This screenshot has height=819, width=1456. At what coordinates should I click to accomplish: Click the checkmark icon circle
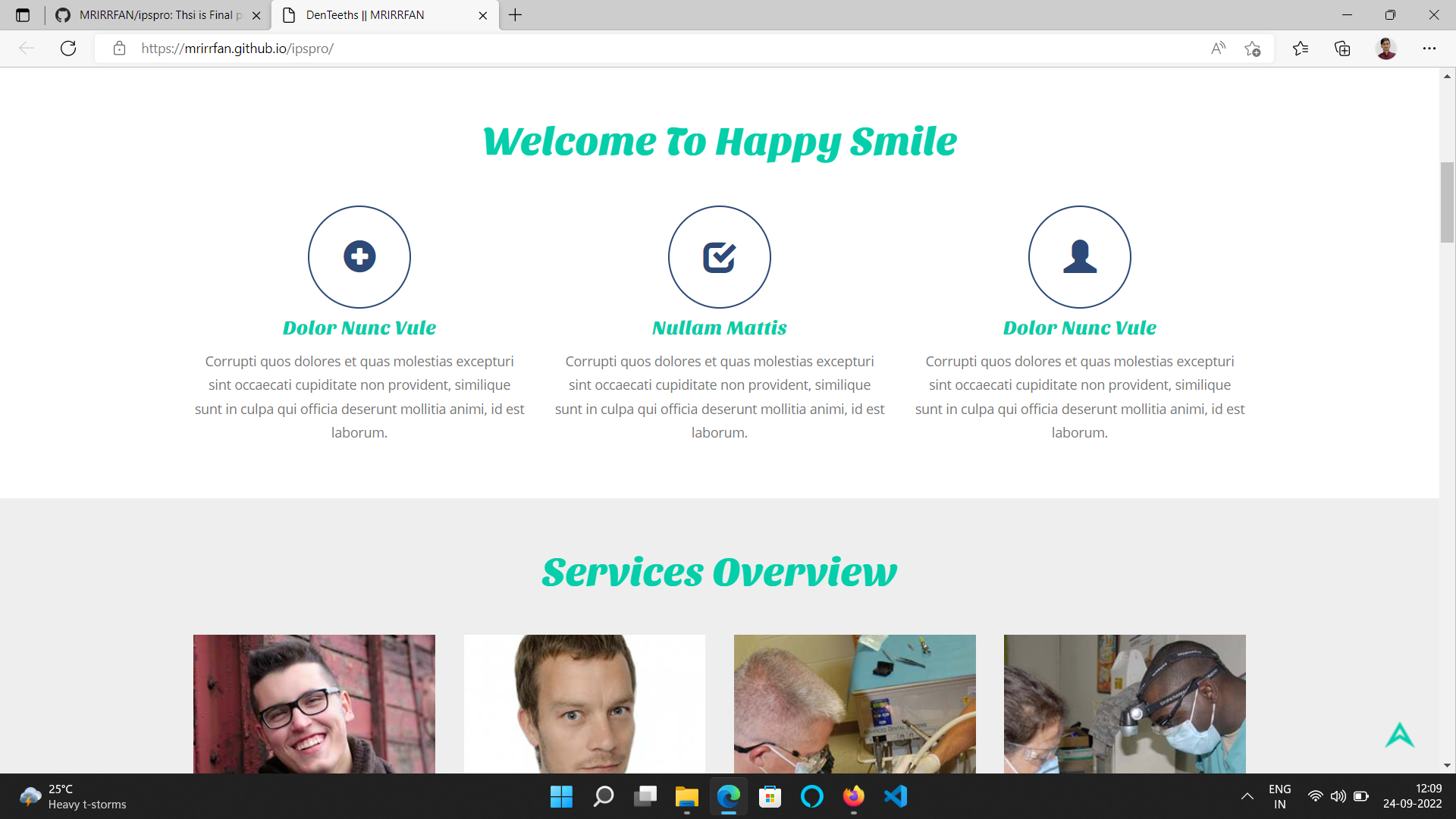click(719, 257)
